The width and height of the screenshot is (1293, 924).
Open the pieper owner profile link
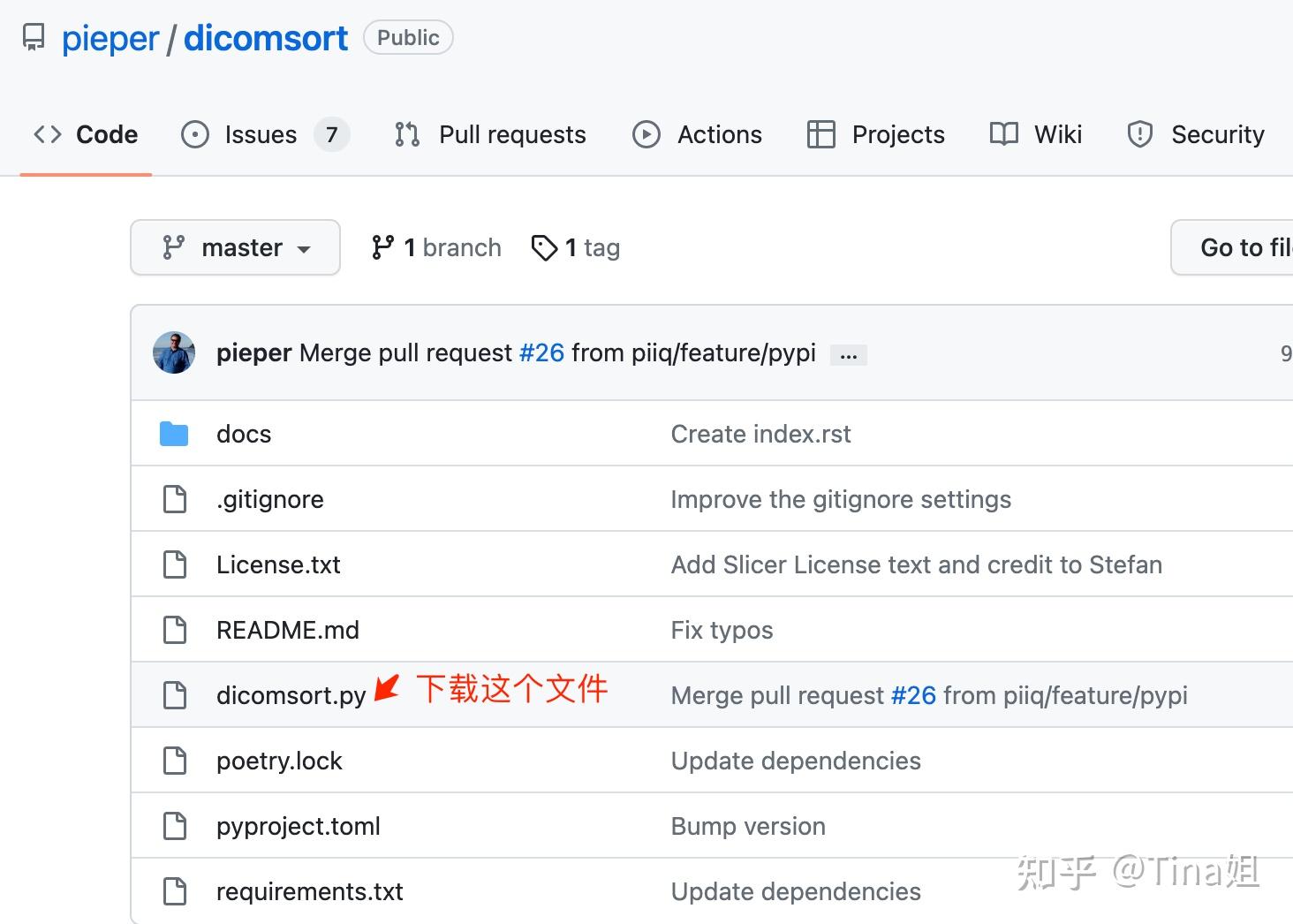[x=110, y=39]
